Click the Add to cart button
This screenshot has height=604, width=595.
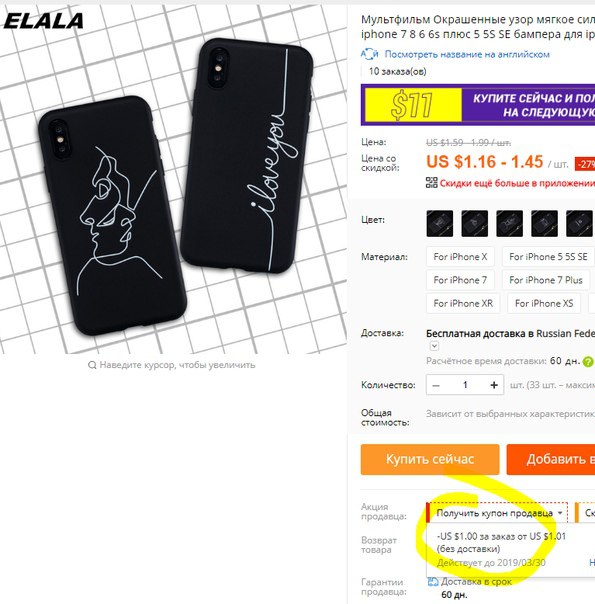click(551, 459)
